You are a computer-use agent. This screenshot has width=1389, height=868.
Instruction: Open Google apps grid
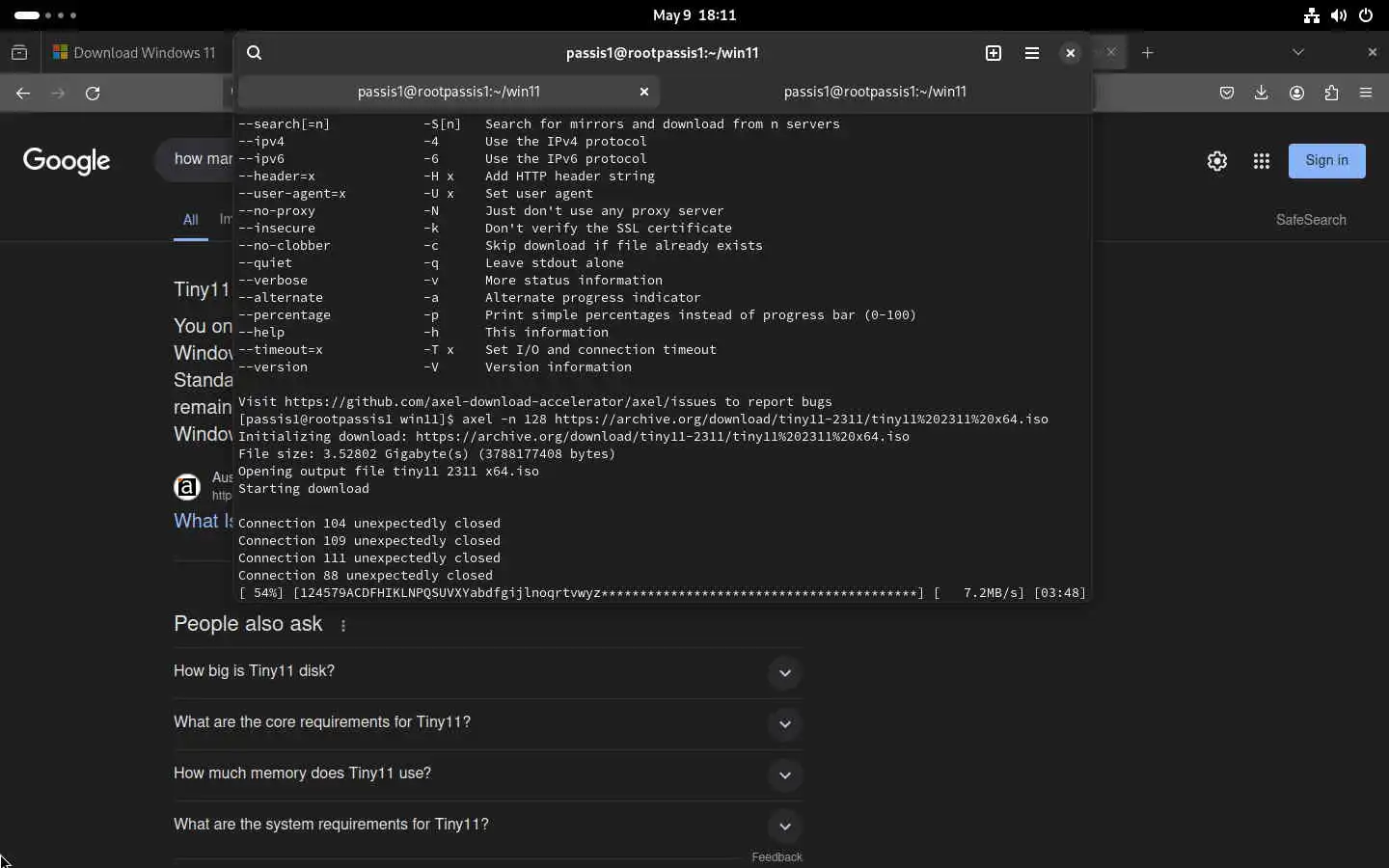pyautogui.click(x=1262, y=161)
